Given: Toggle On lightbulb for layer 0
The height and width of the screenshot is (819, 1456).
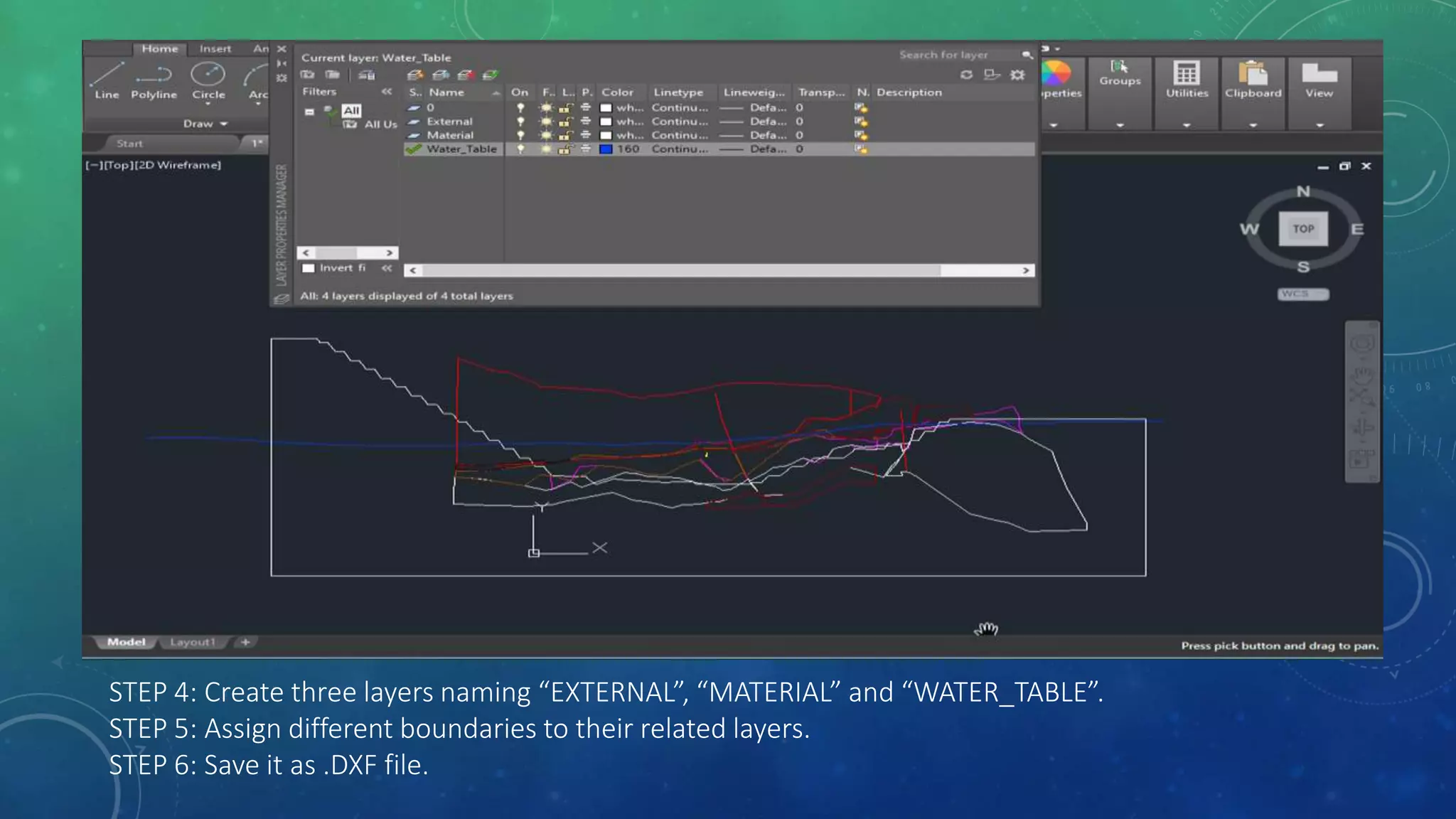Looking at the screenshot, I should point(520,108).
